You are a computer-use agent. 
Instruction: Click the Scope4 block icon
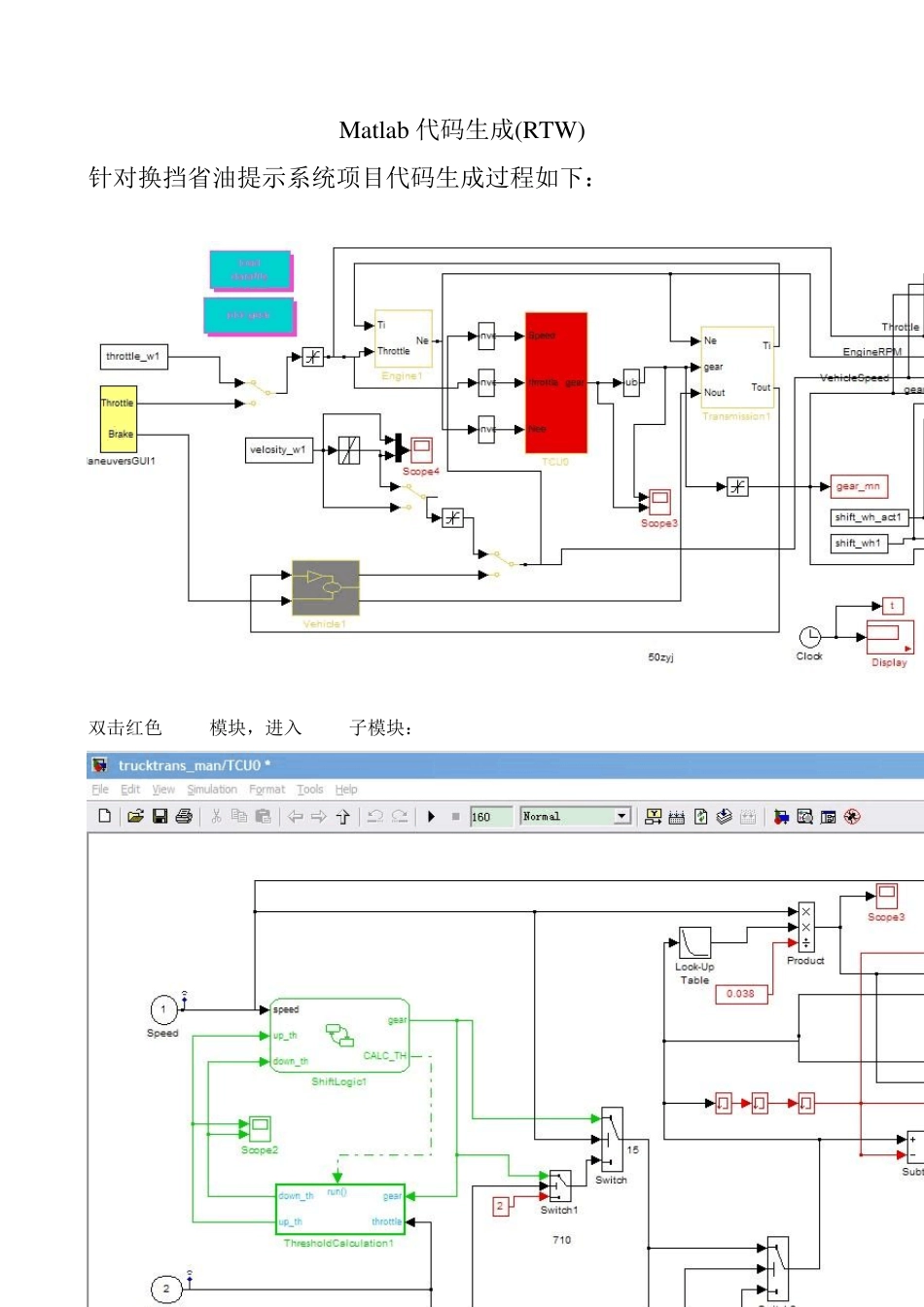tap(421, 449)
